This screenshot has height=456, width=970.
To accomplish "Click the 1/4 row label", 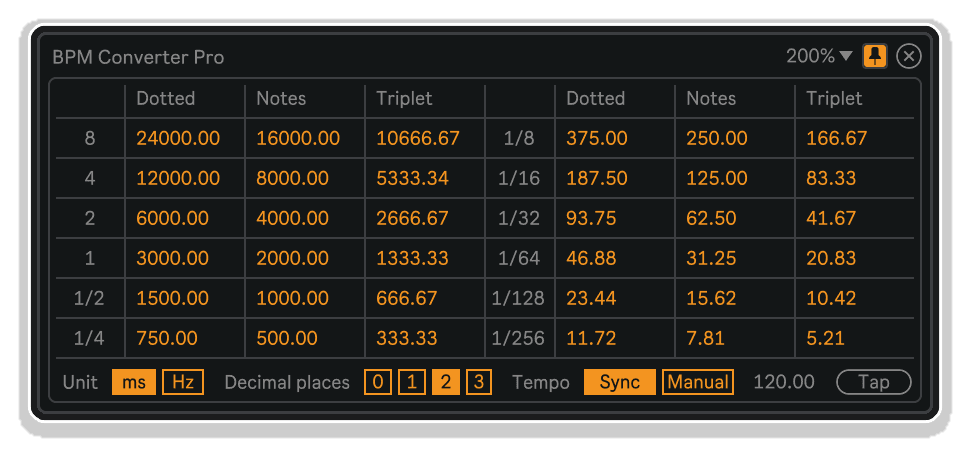I will click(90, 338).
